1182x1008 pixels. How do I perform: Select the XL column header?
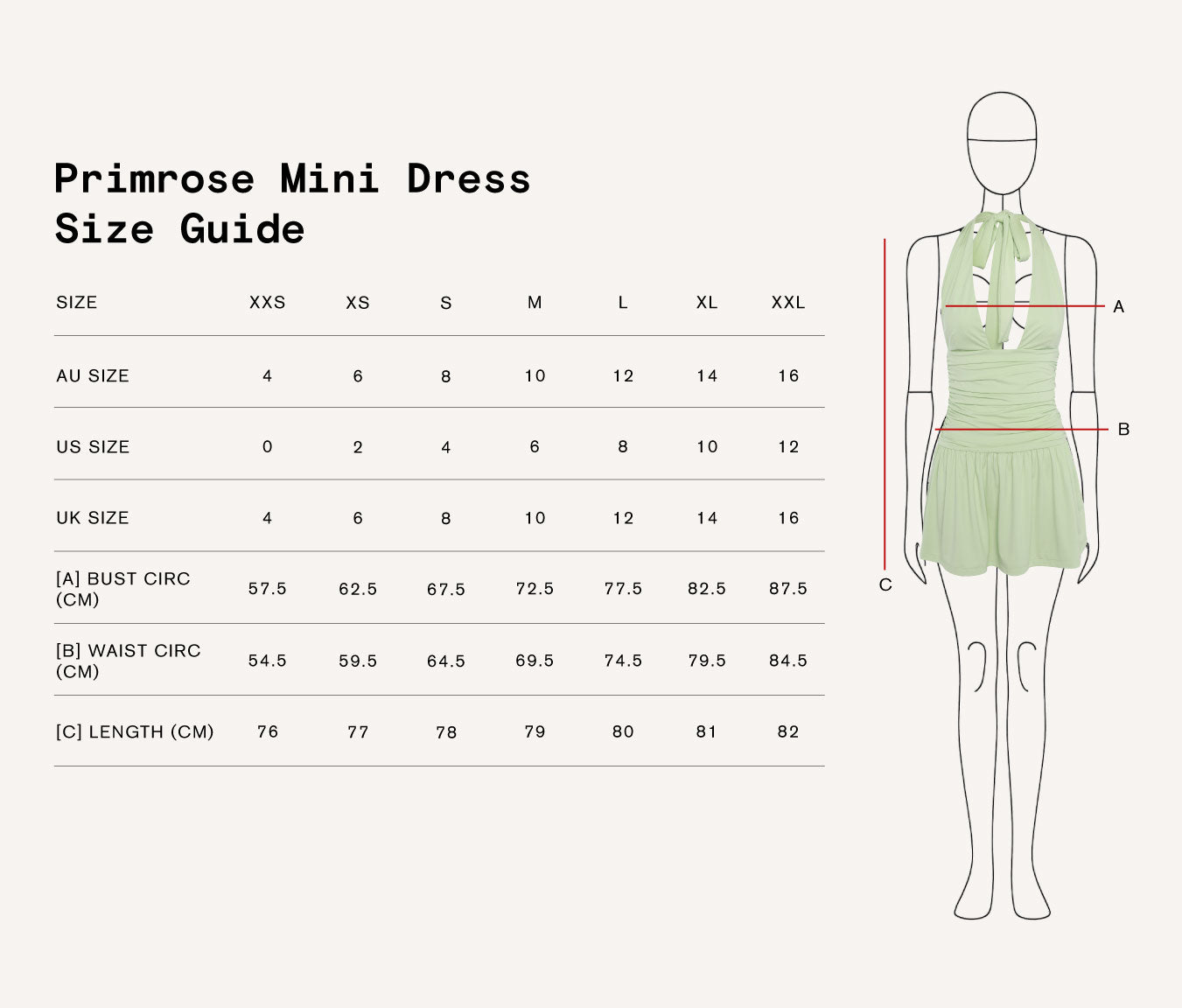click(x=707, y=303)
